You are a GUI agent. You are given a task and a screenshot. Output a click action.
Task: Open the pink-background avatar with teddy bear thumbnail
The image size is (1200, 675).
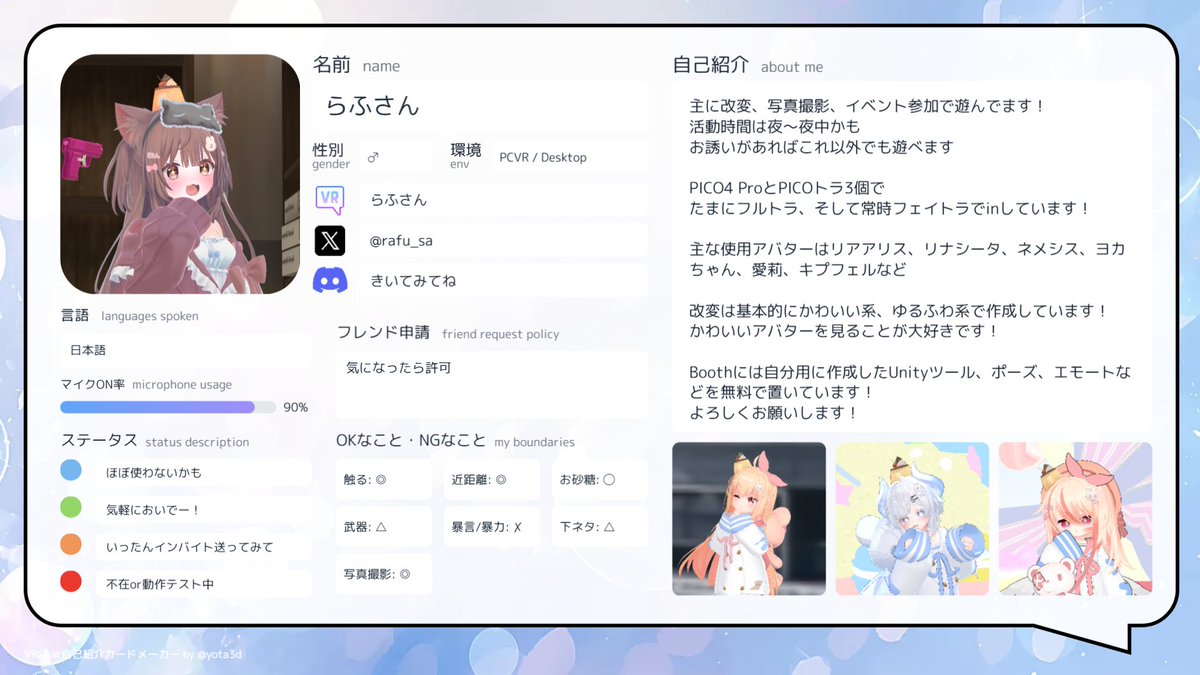coord(1075,519)
